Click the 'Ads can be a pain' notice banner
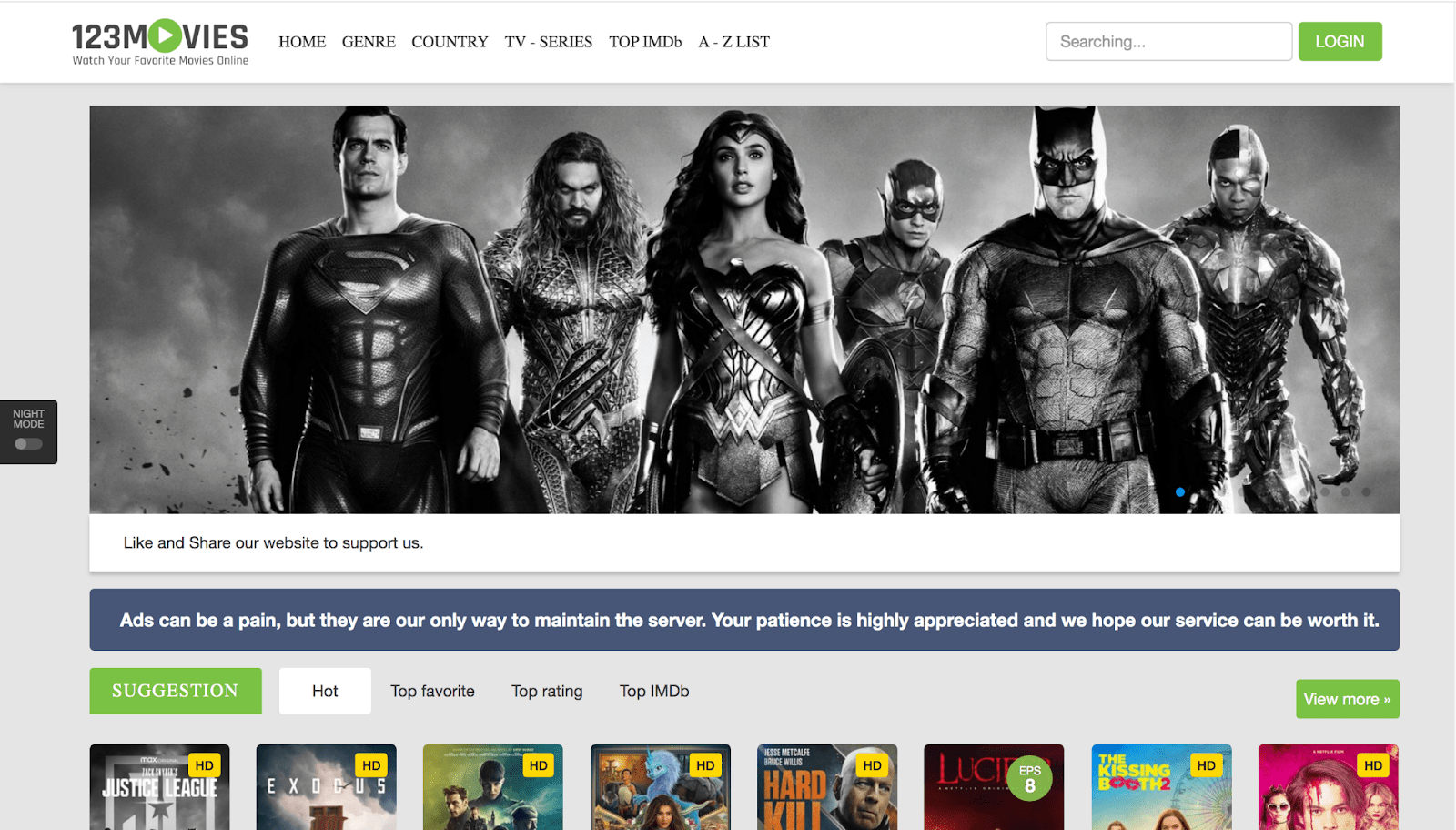This screenshot has width=1456, height=830. (x=744, y=620)
